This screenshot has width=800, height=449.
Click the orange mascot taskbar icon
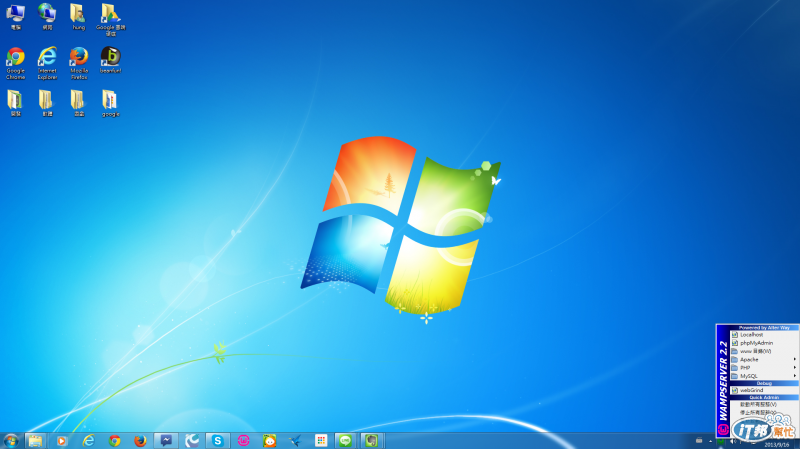(269, 441)
